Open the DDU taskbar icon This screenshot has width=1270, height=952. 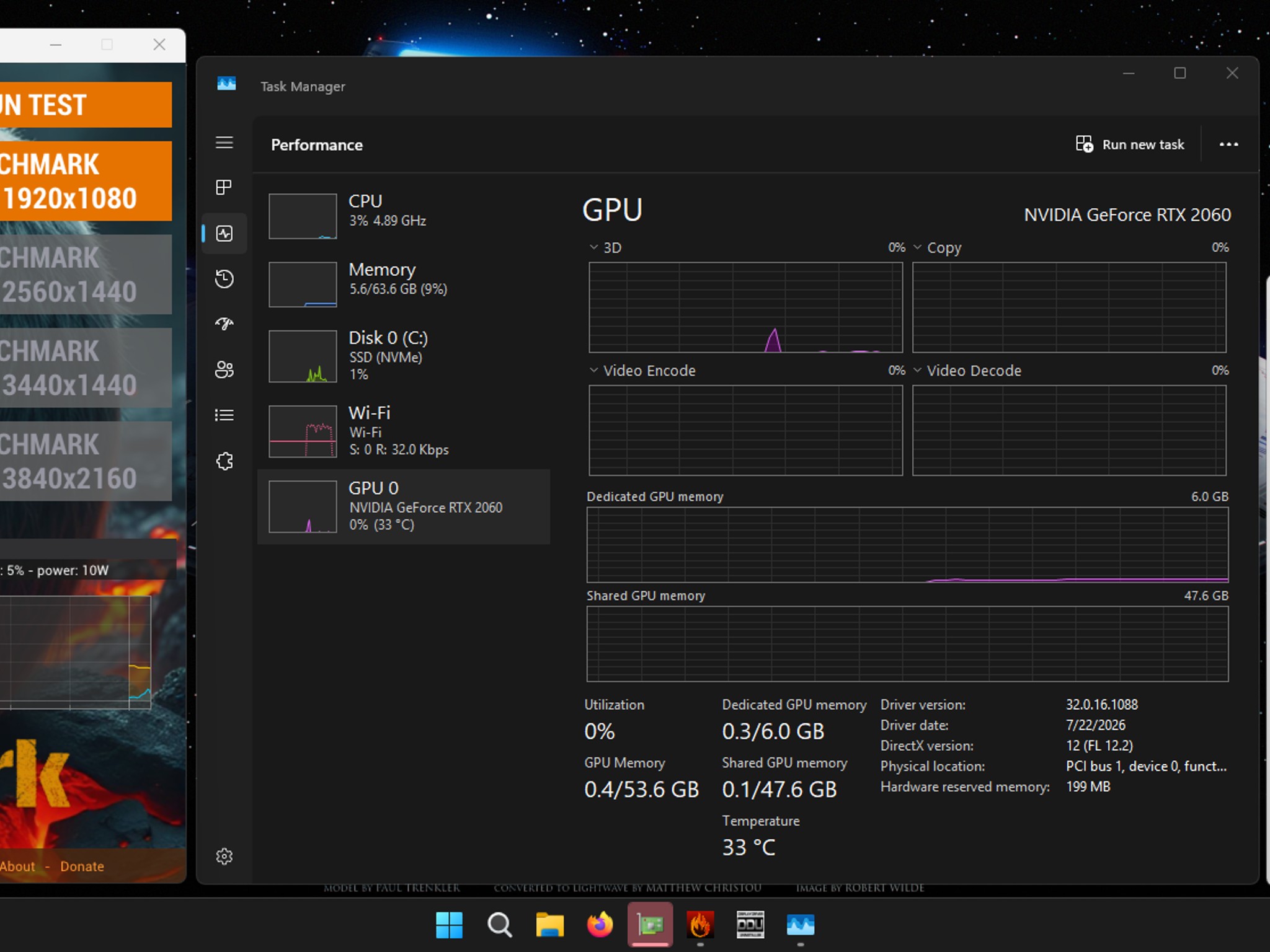[x=750, y=925]
